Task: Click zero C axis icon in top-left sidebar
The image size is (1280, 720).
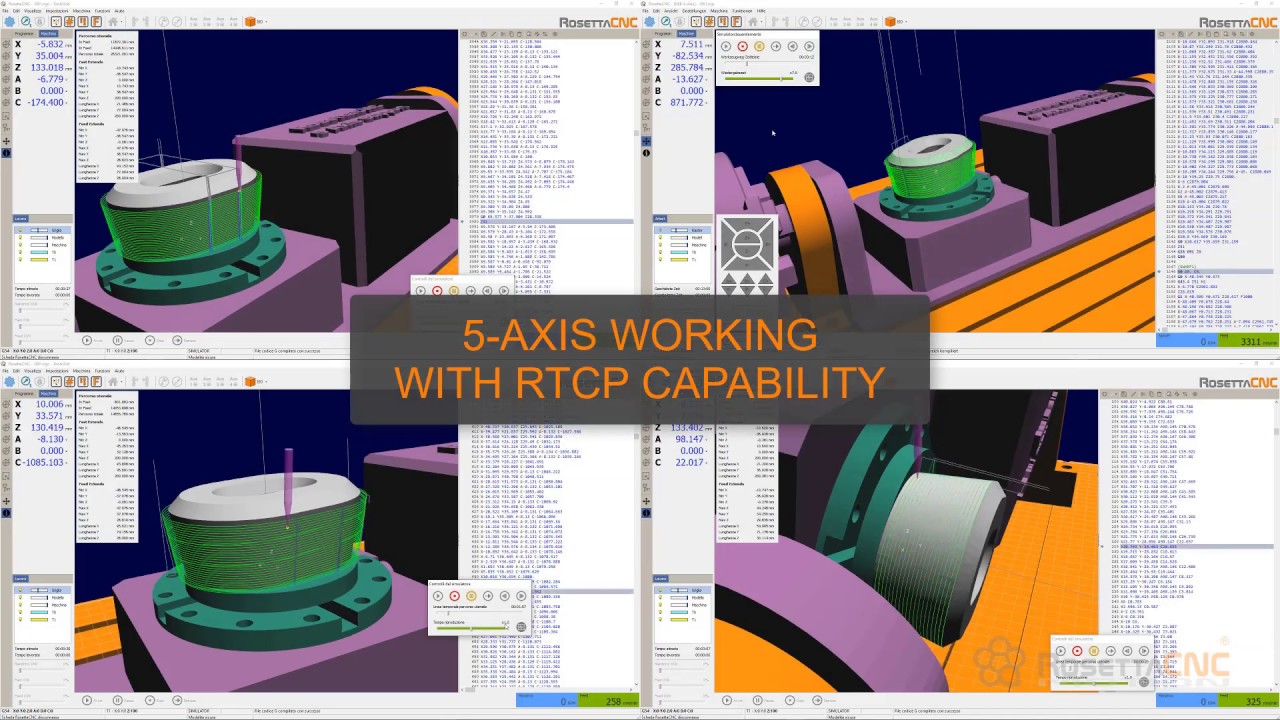Action: coord(6,103)
